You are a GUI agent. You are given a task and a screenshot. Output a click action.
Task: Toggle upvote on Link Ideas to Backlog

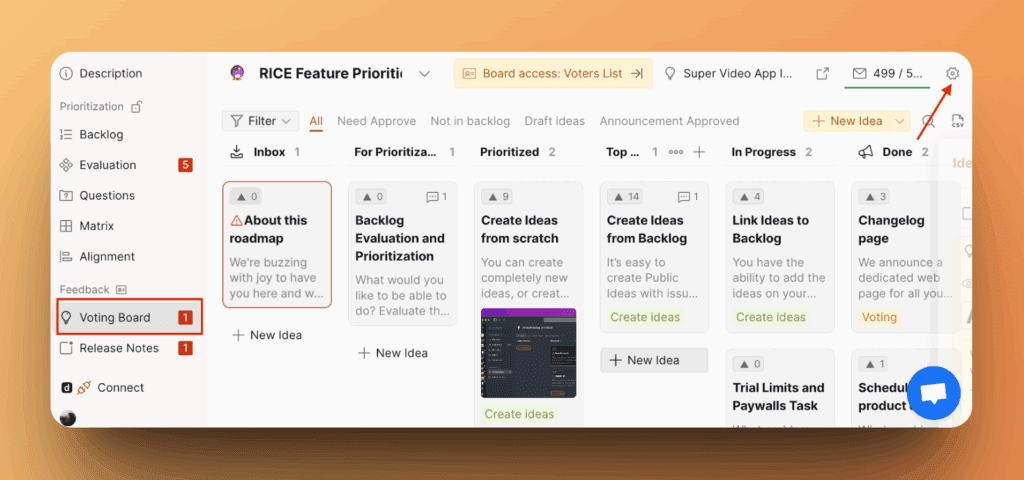[749, 197]
